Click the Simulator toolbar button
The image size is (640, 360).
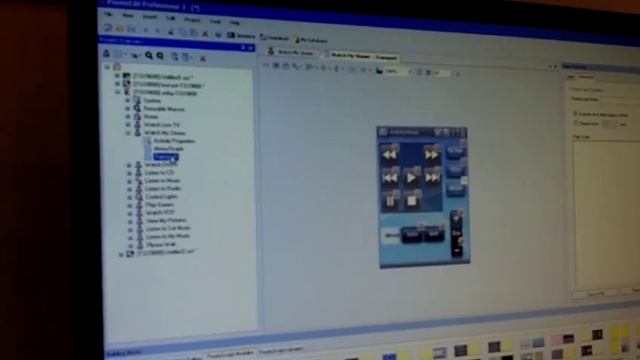point(241,36)
